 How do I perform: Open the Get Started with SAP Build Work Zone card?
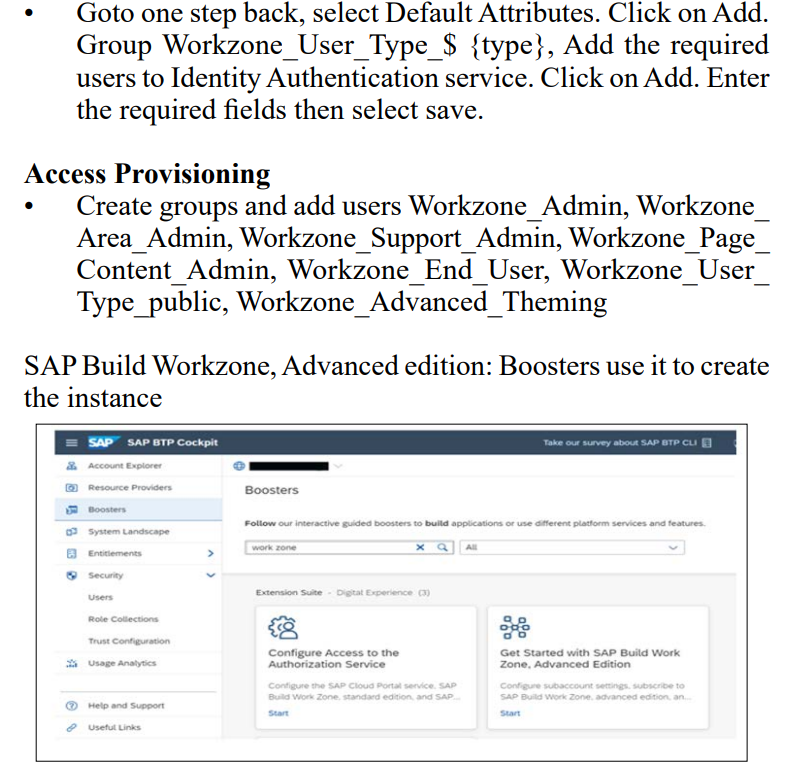pos(598,667)
